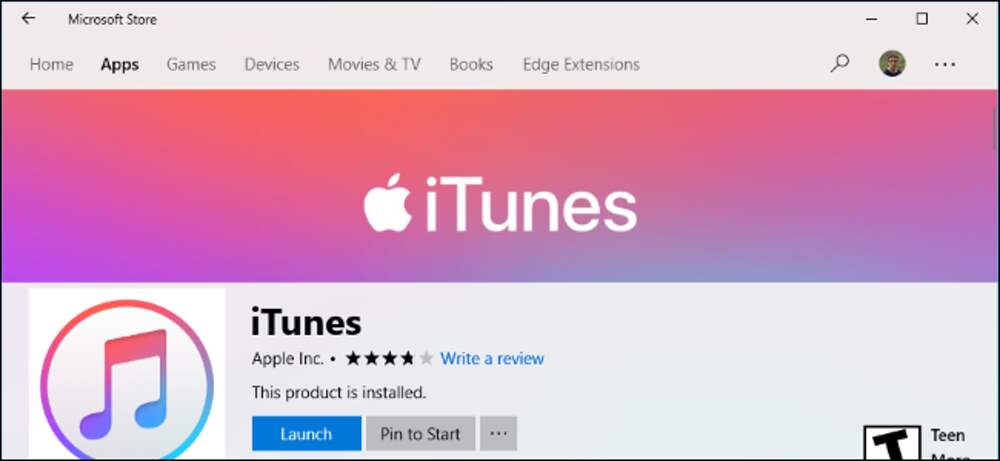This screenshot has height=461, width=1000.
Task: Launch the iTunes app
Action: tap(306, 434)
